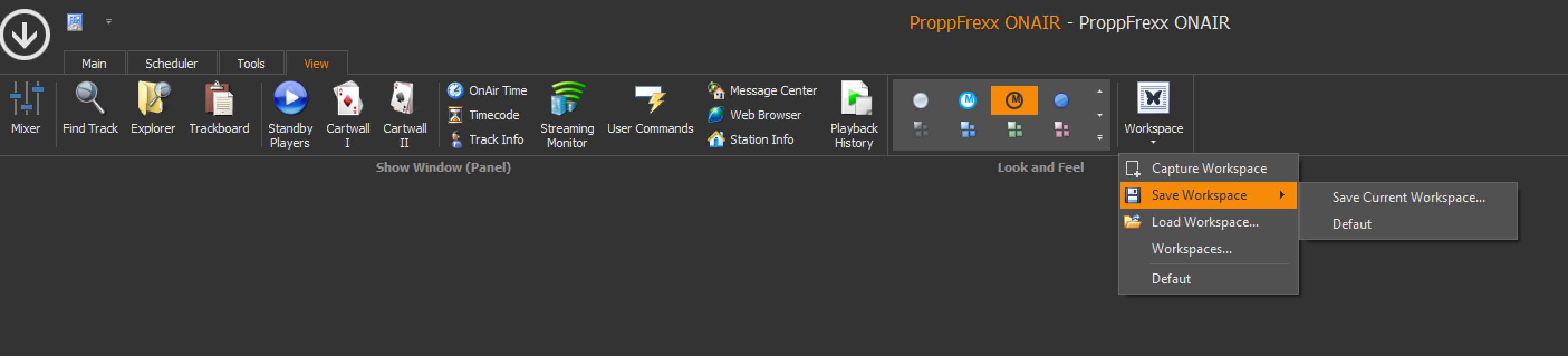Select the orange highlighted M skin

pyautogui.click(x=1014, y=100)
